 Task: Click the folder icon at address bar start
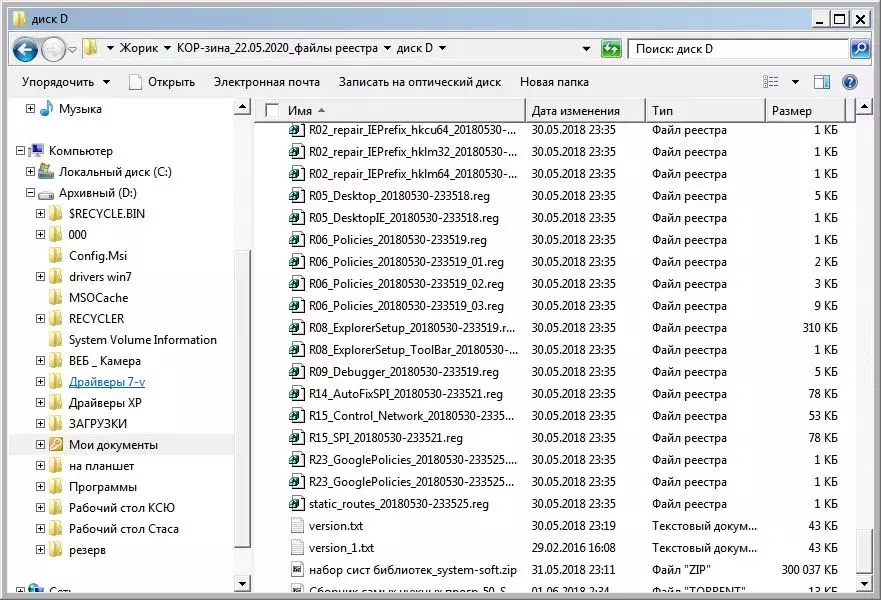pyautogui.click(x=91, y=48)
